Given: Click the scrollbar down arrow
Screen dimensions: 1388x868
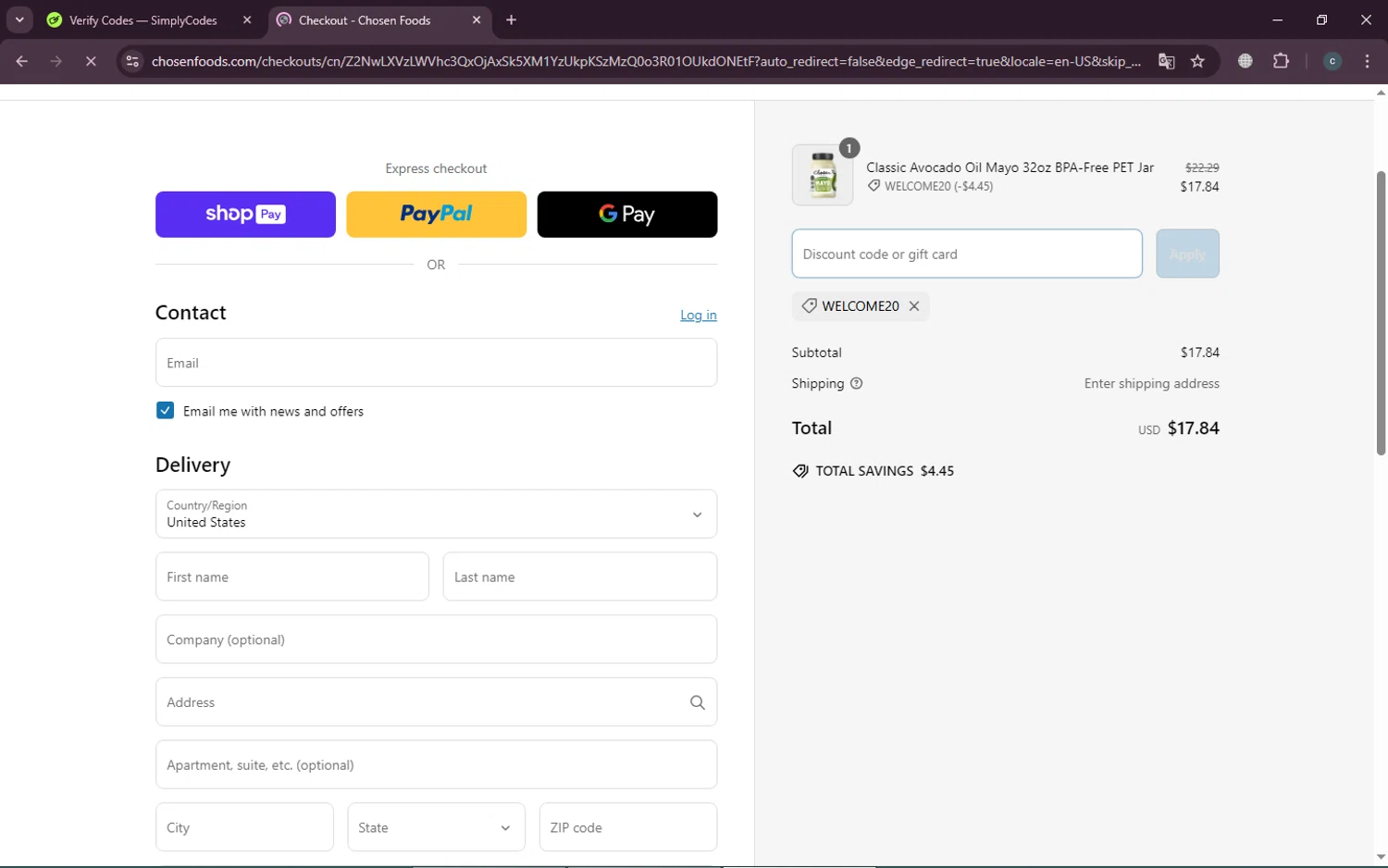Looking at the screenshot, I should click(1381, 858).
